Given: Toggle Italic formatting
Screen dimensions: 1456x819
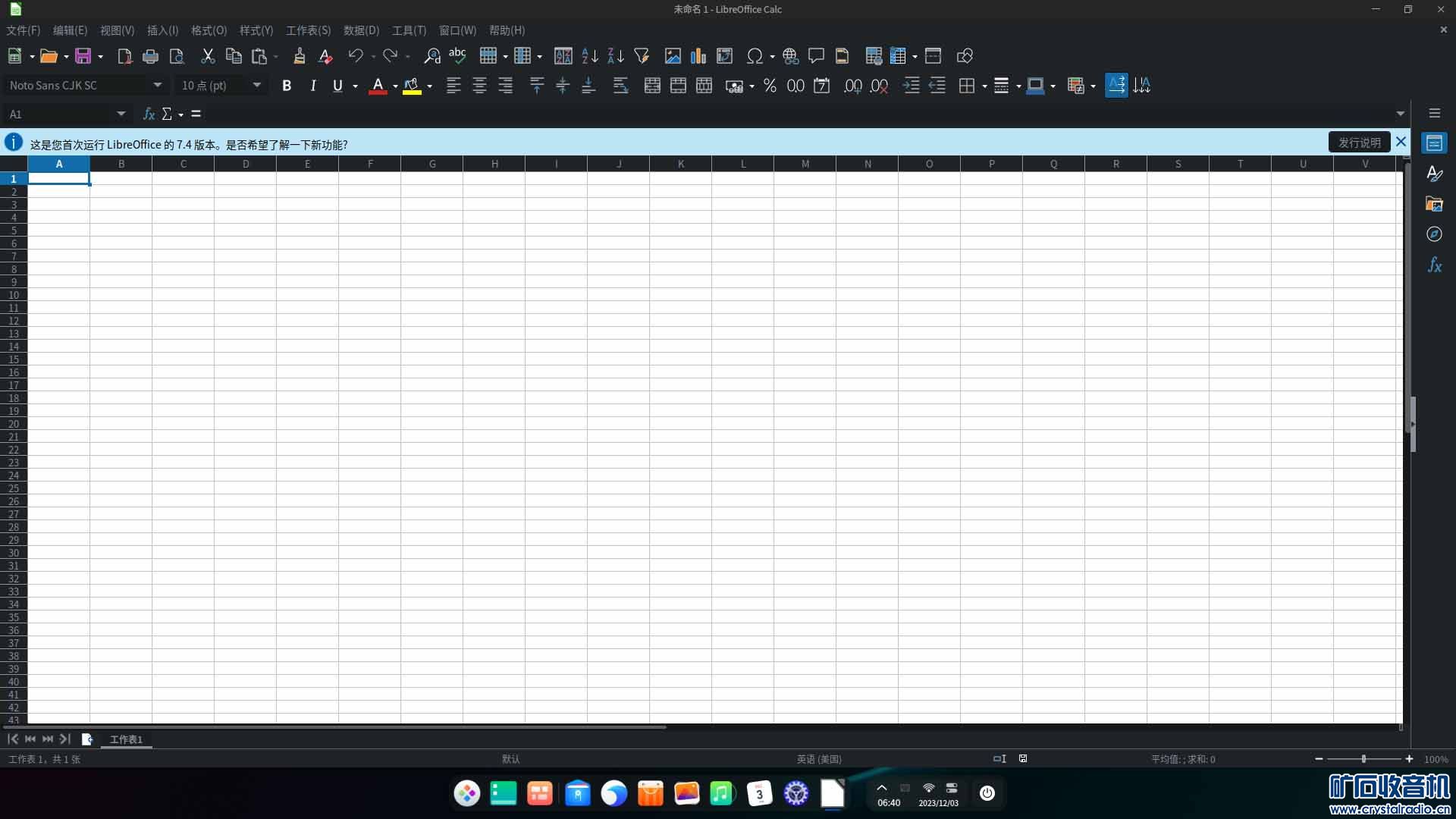Looking at the screenshot, I should [x=312, y=86].
